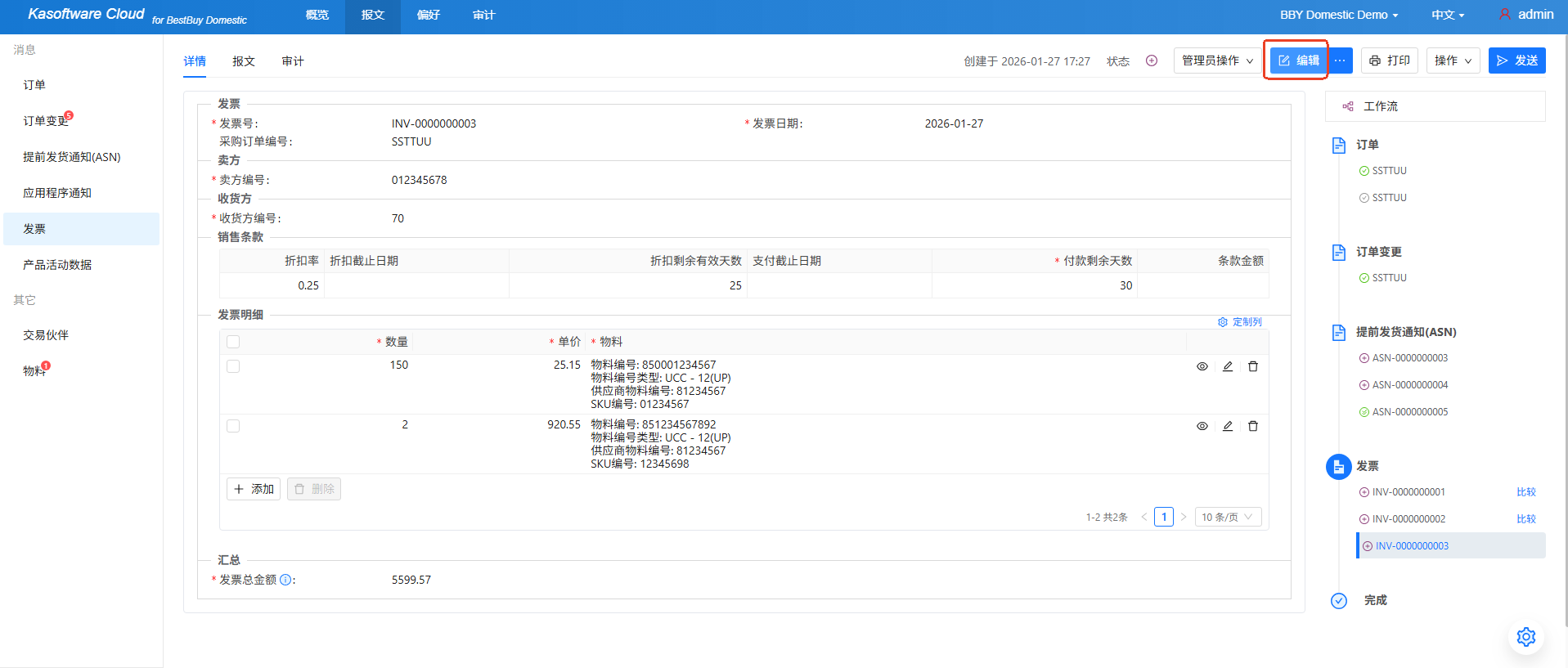Open ASN-0000000003 in workflow
The image size is (1568, 668).
[1404, 358]
